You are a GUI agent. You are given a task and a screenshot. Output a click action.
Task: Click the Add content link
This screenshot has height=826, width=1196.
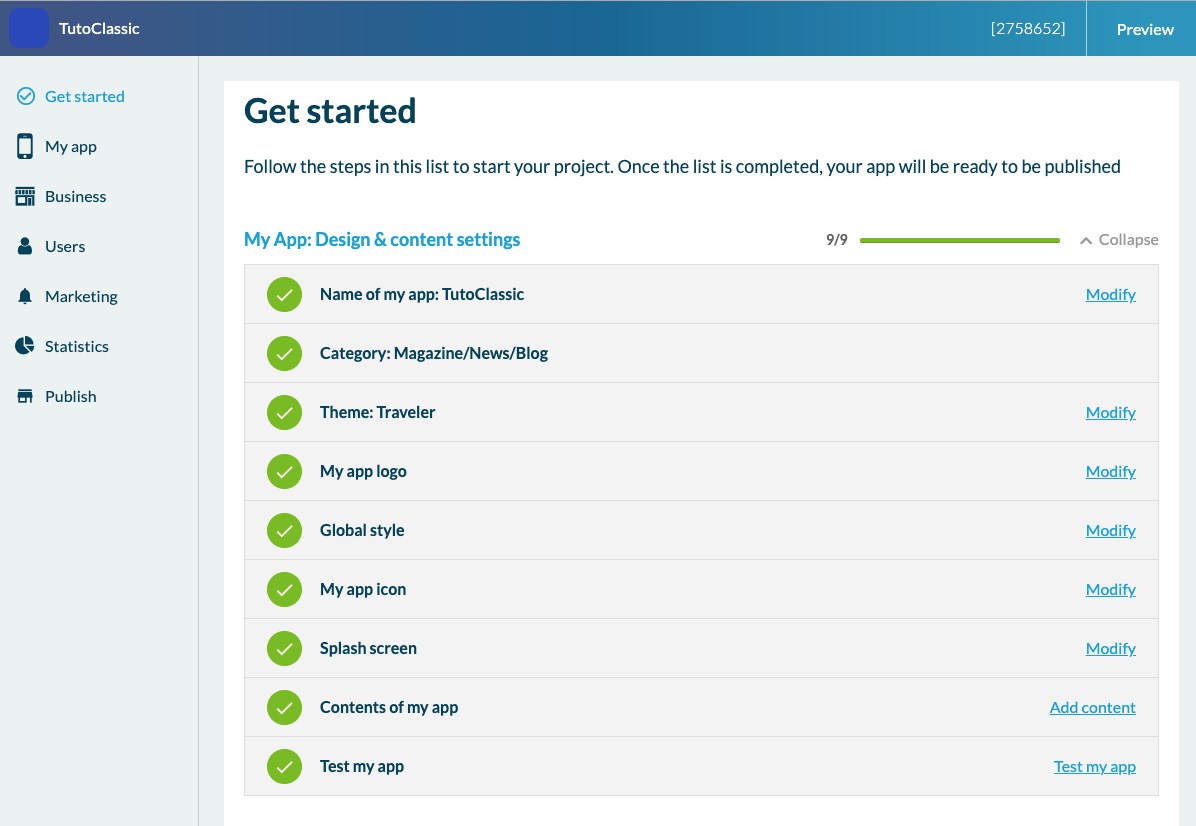tap(1092, 708)
